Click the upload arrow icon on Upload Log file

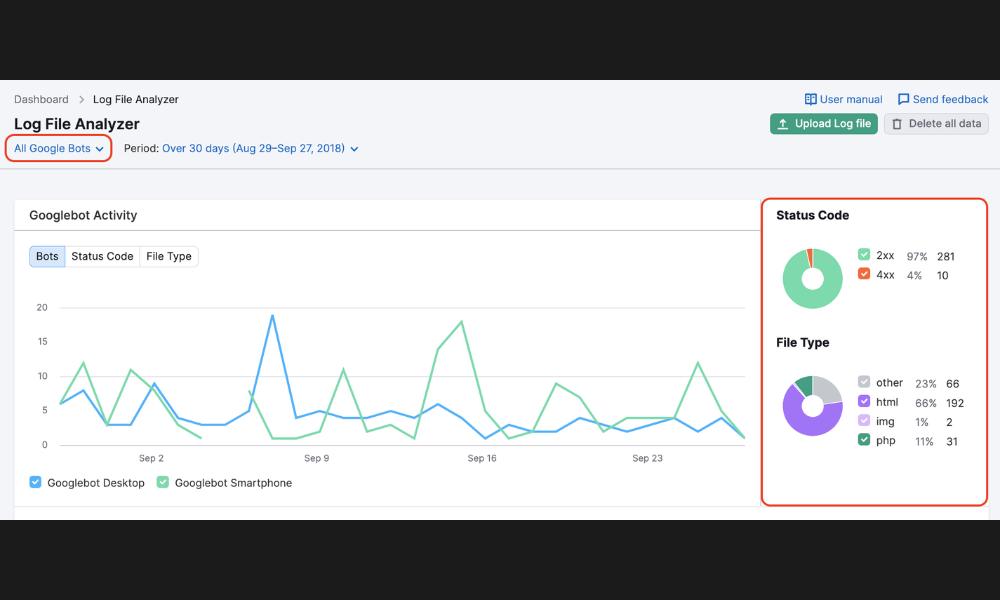(x=782, y=124)
